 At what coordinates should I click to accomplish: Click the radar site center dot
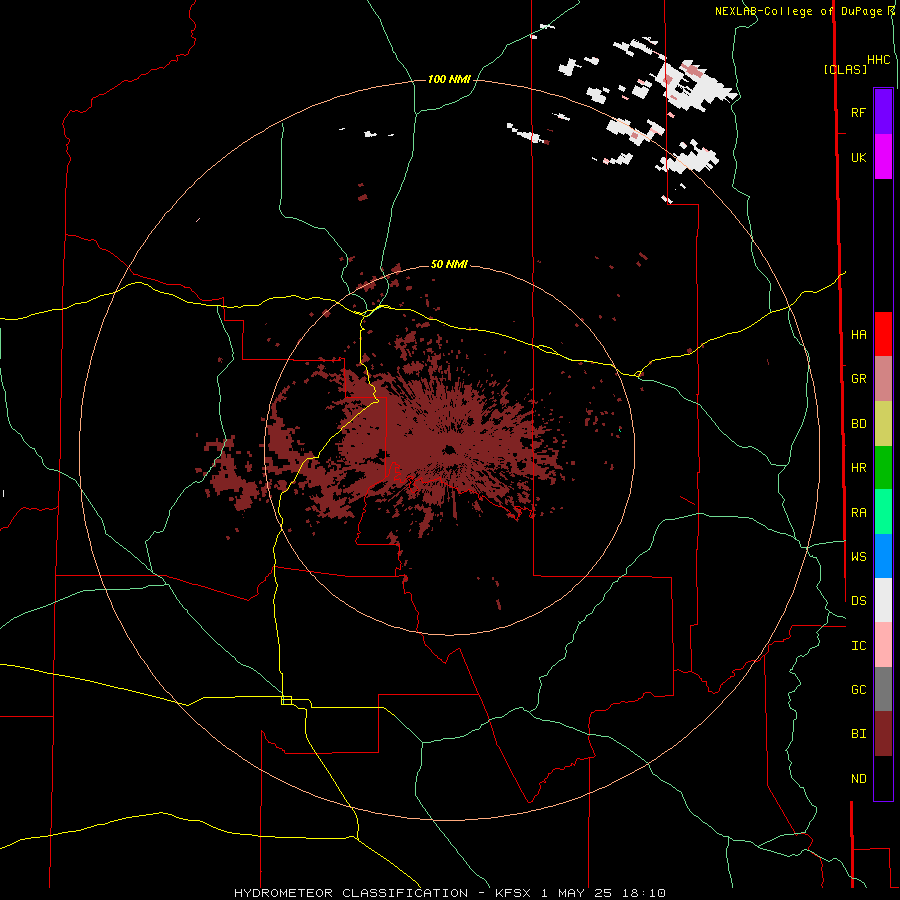449,449
